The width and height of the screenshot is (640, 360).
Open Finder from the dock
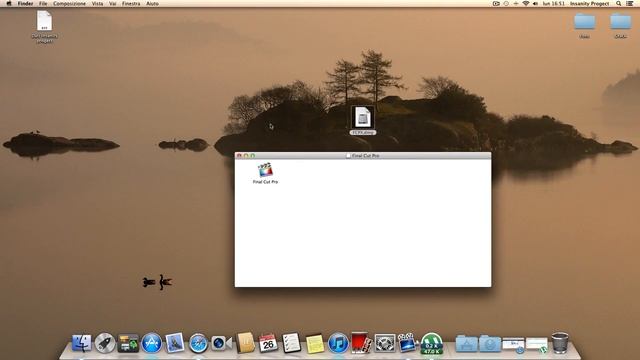82,343
